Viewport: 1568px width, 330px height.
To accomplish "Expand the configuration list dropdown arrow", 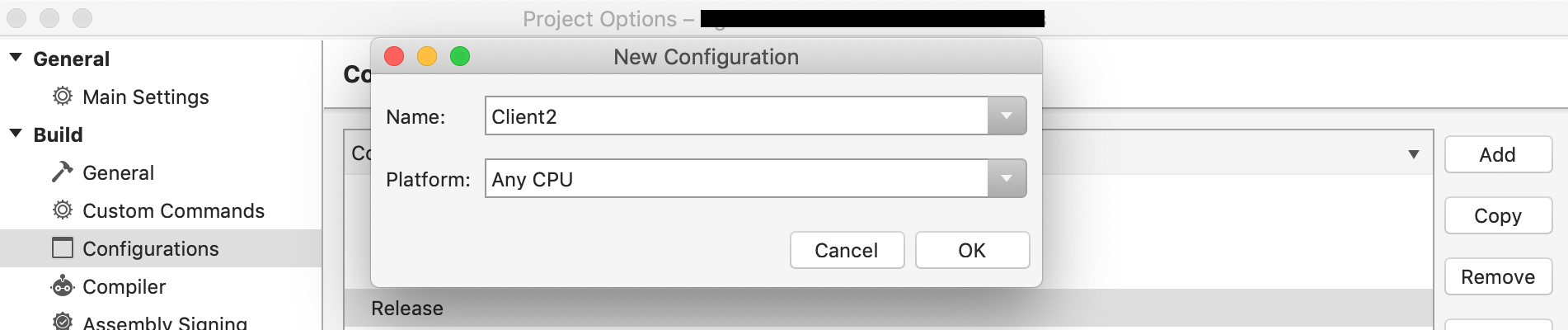I will tap(1413, 154).
